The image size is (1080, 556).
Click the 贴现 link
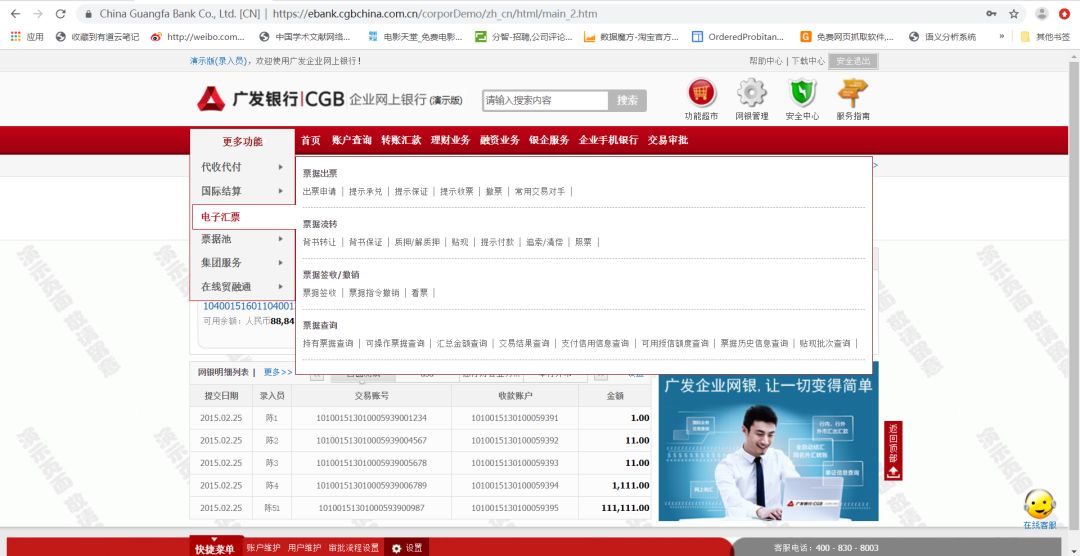click(460, 242)
